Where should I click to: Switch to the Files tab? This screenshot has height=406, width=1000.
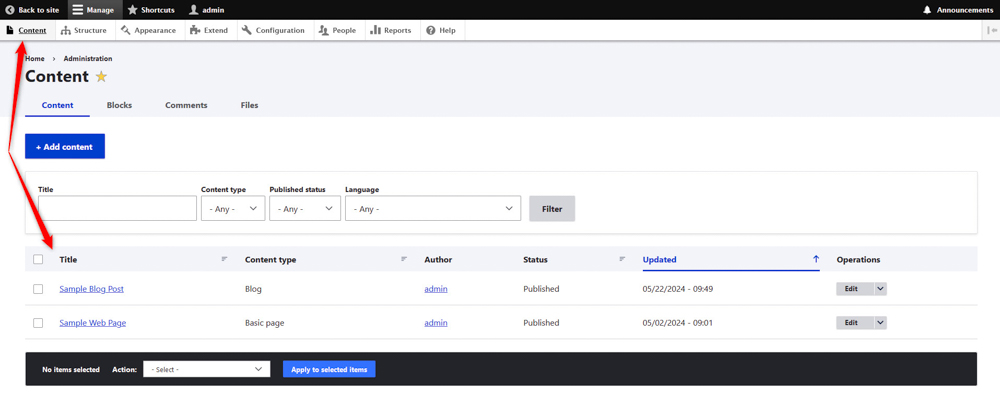coord(249,105)
